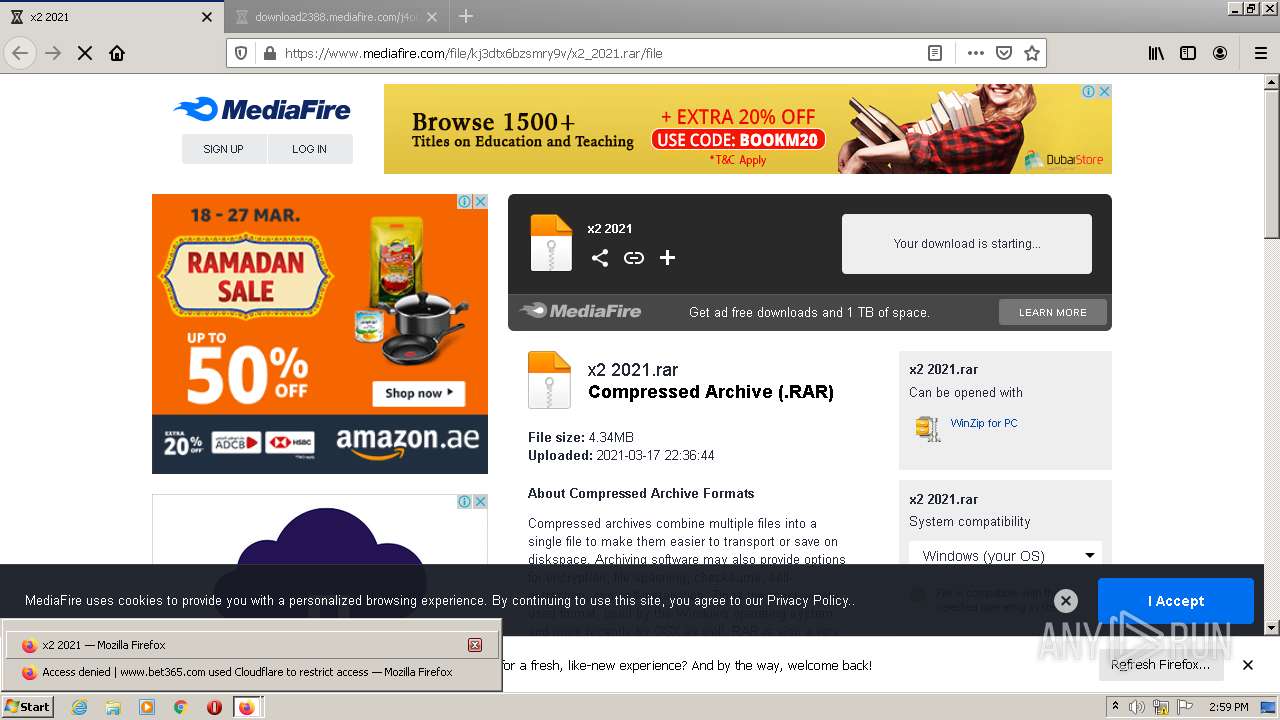Click Shop now in Amazon ad

click(419, 393)
